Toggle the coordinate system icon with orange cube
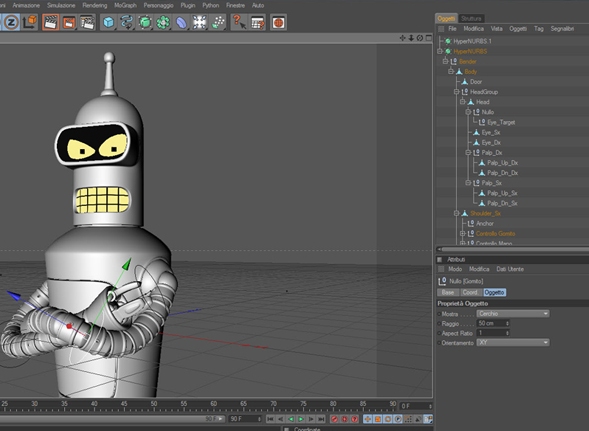The image size is (589, 431). tap(30, 22)
